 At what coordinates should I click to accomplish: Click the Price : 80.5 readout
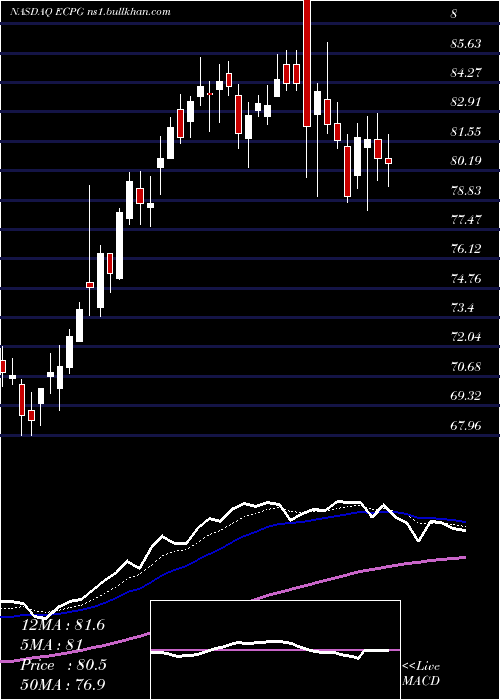click(x=63, y=665)
